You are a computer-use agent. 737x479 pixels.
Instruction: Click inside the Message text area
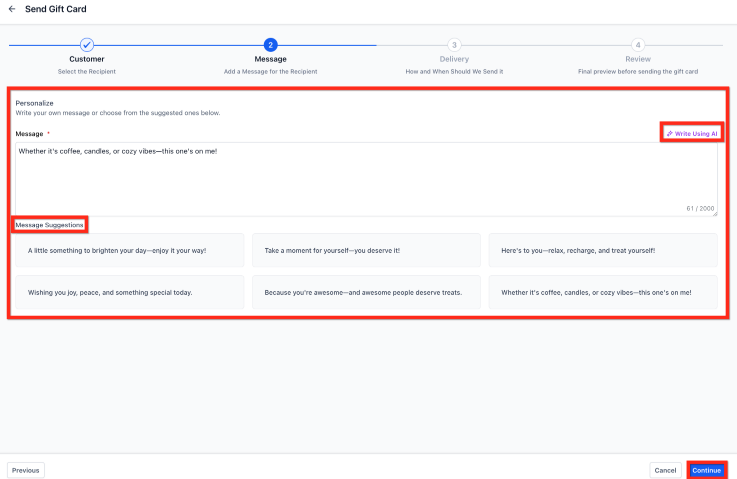click(366, 178)
